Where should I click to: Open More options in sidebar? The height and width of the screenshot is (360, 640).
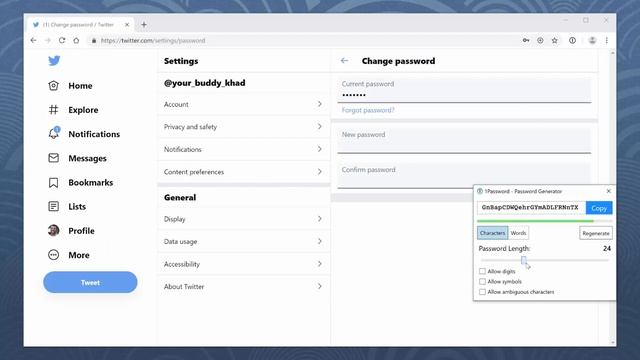pyautogui.click(x=79, y=255)
